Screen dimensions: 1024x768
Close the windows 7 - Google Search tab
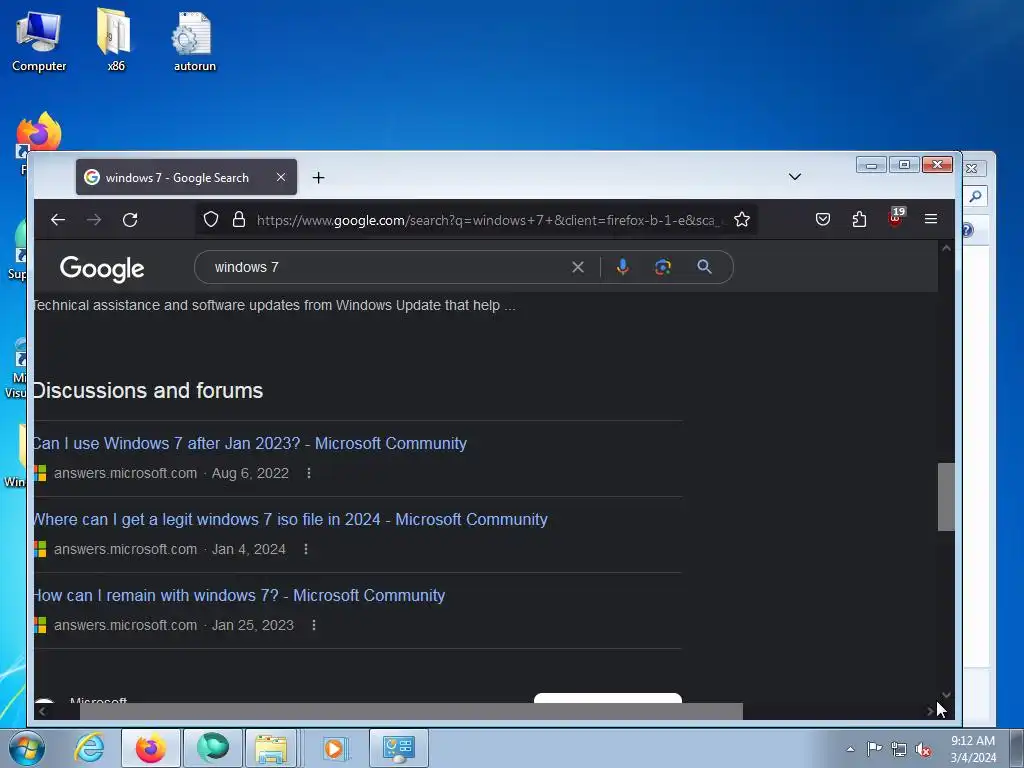click(x=281, y=177)
